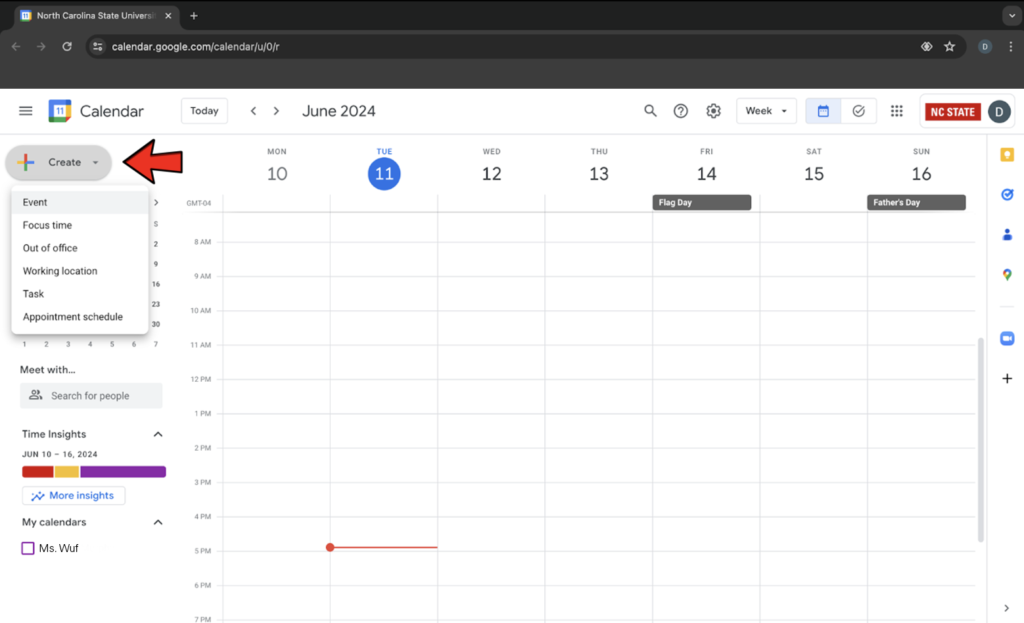Viewport: 1024px width, 623px height.
Task: Toggle the Ms. Wuf calendar checkbox
Action: click(x=28, y=548)
